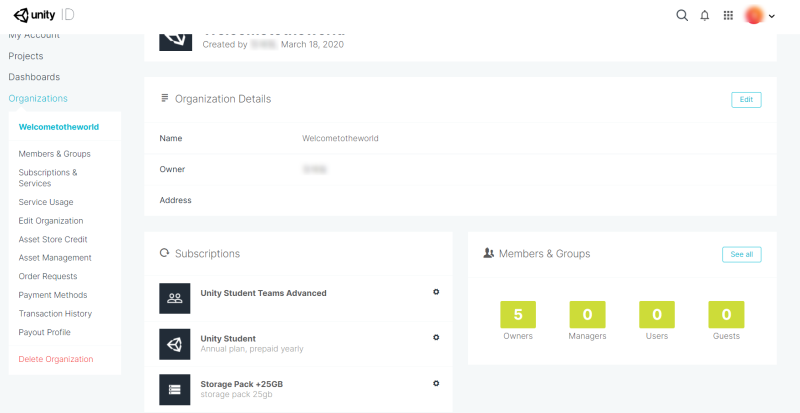The width and height of the screenshot is (800, 413).
Task: Click the "March 18, 2020" creation date
Action: point(312,44)
